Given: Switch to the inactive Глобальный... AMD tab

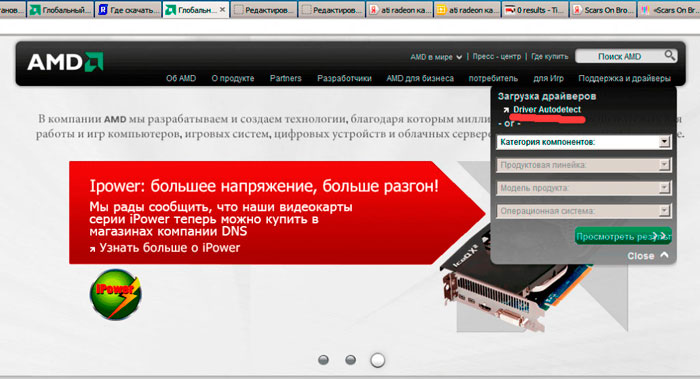Looking at the screenshot, I should pos(60,9).
